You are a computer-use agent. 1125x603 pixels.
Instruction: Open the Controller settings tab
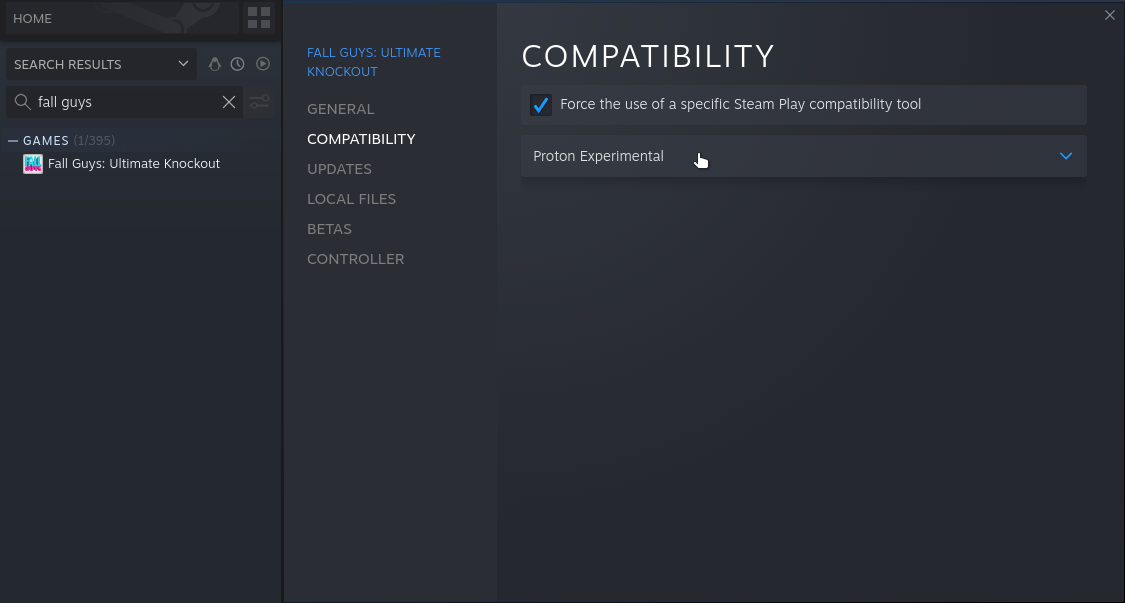[x=355, y=259]
